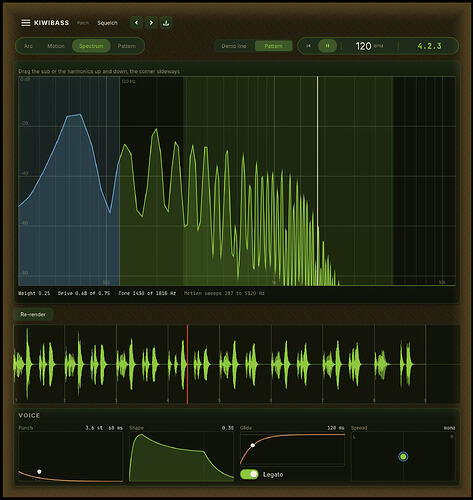The width and height of the screenshot is (473, 500).
Task: Select the Demo line source option
Action: click(234, 46)
